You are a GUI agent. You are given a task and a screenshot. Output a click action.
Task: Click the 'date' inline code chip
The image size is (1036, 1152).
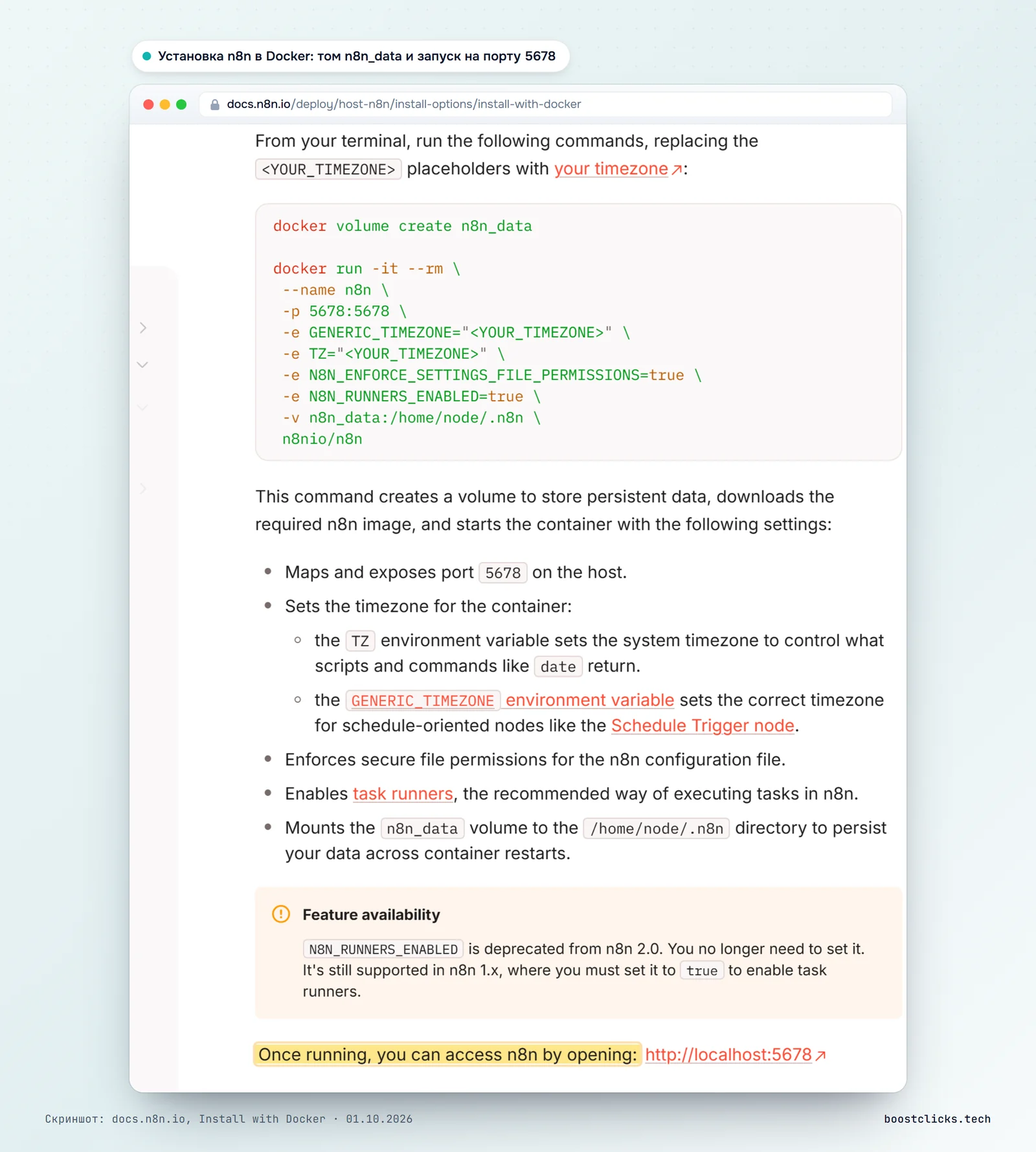point(558,667)
